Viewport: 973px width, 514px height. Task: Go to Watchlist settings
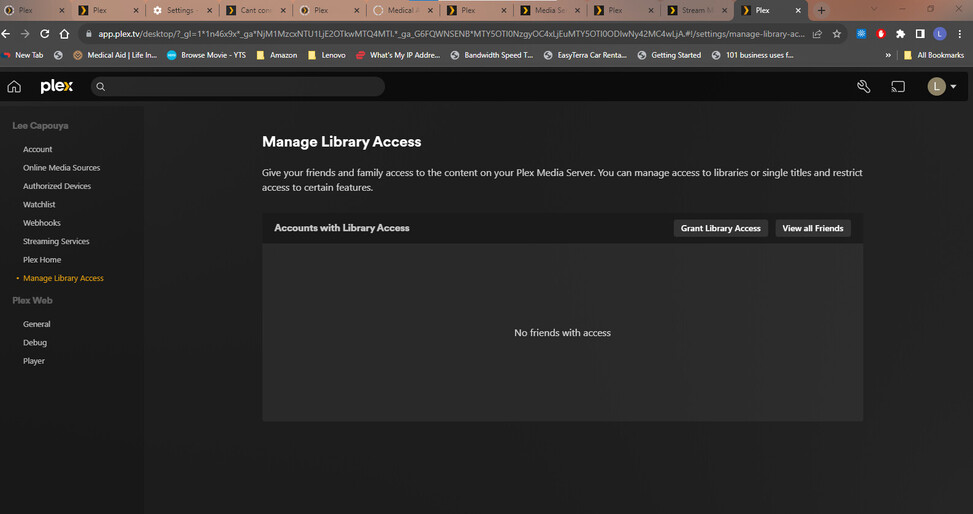(x=39, y=204)
